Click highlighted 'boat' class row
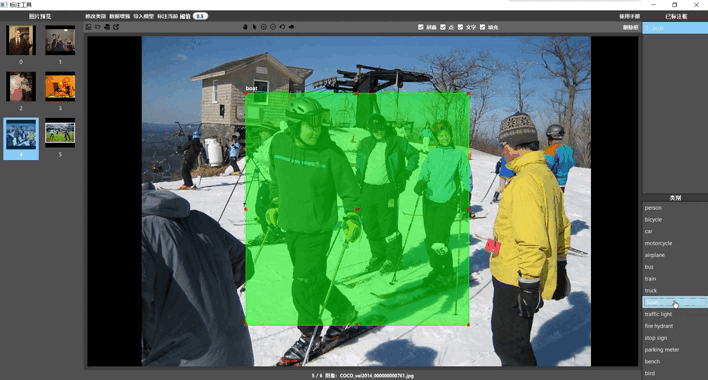708x380 pixels. [x=675, y=302]
